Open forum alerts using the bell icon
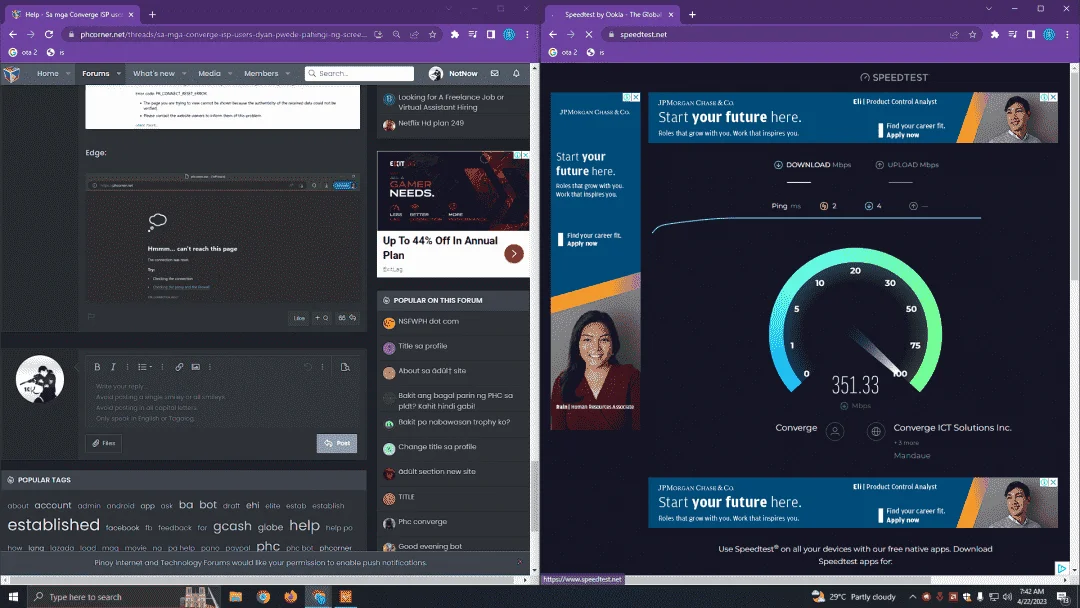 (516, 73)
